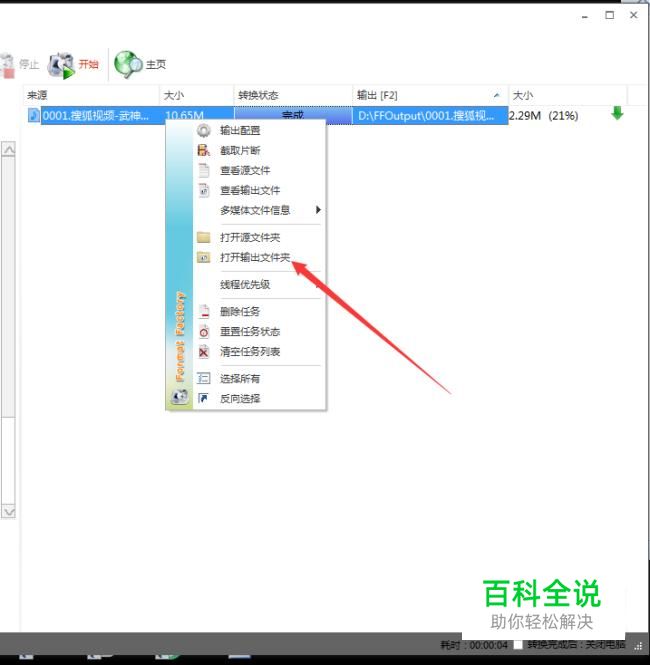Minimize the Format Factory window

(x=585, y=16)
